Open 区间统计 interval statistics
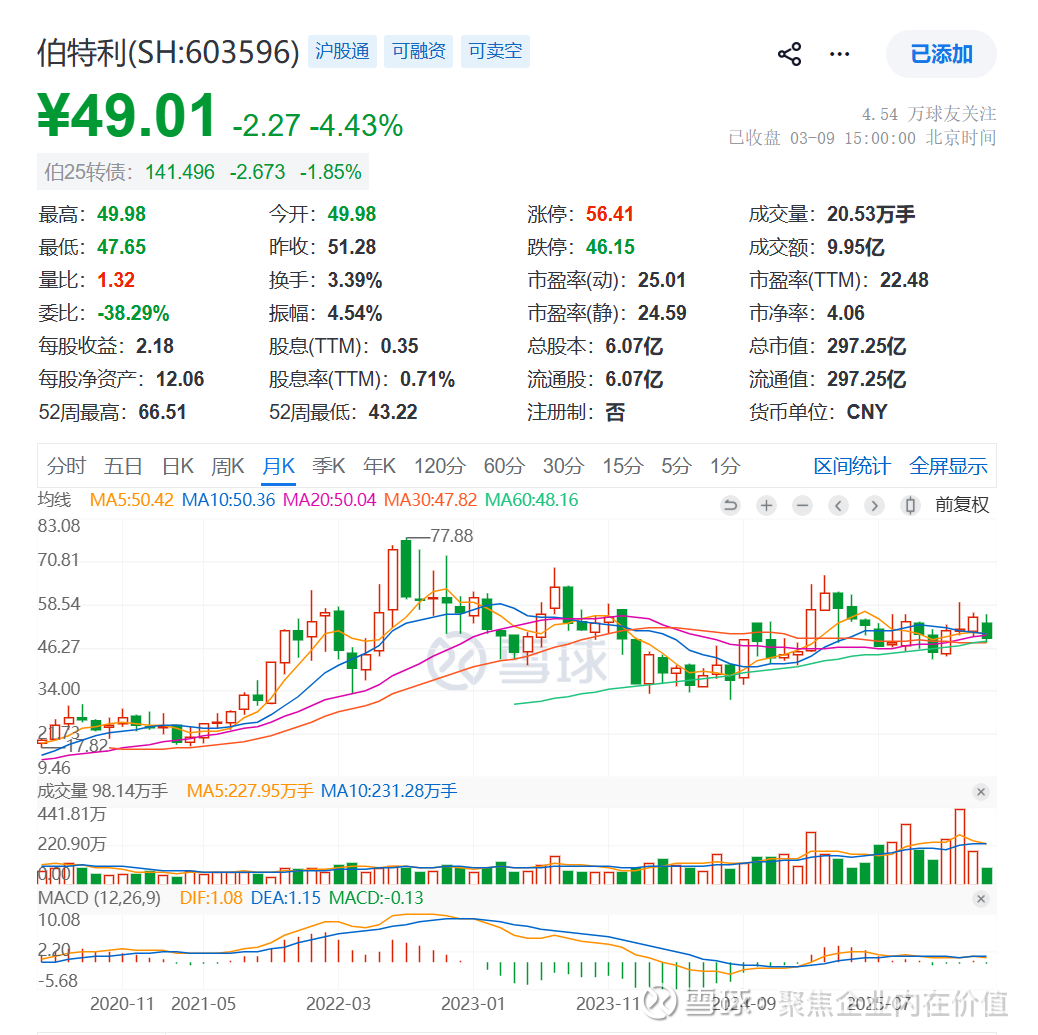Screen dimensions: 1038x1035 pyautogui.click(x=852, y=466)
